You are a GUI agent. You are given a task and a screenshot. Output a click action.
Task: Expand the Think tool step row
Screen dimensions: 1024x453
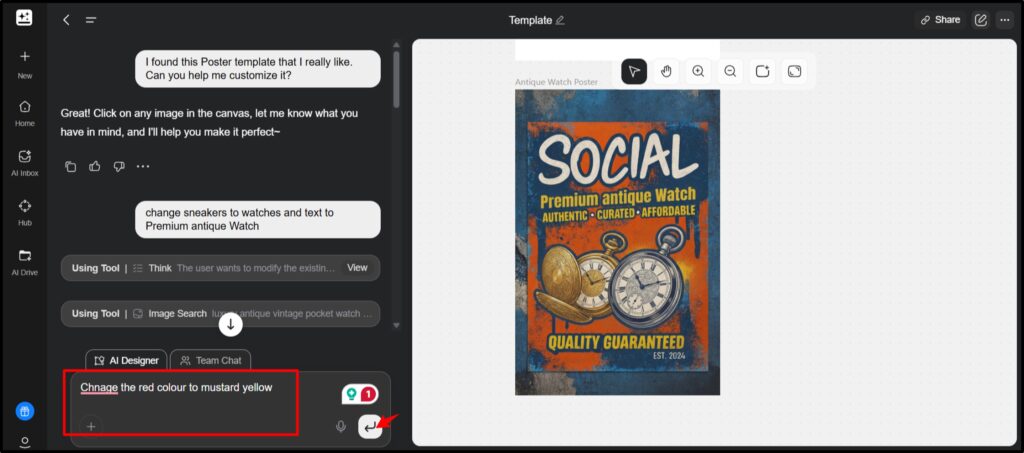click(x=220, y=268)
